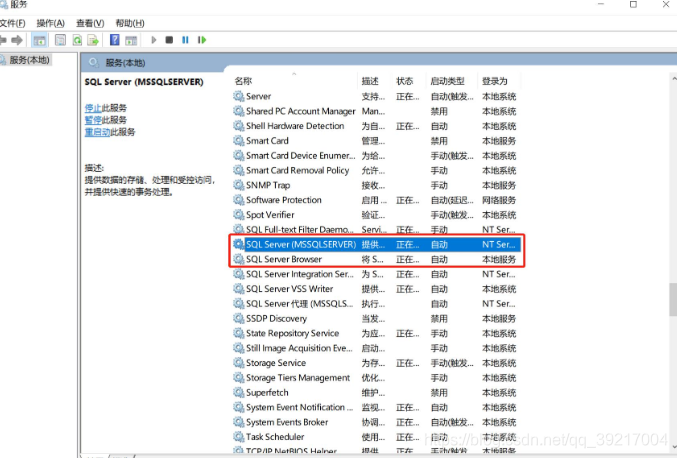Open the Properties toolbar icon
This screenshot has height=458, width=677.
[x=60, y=40]
